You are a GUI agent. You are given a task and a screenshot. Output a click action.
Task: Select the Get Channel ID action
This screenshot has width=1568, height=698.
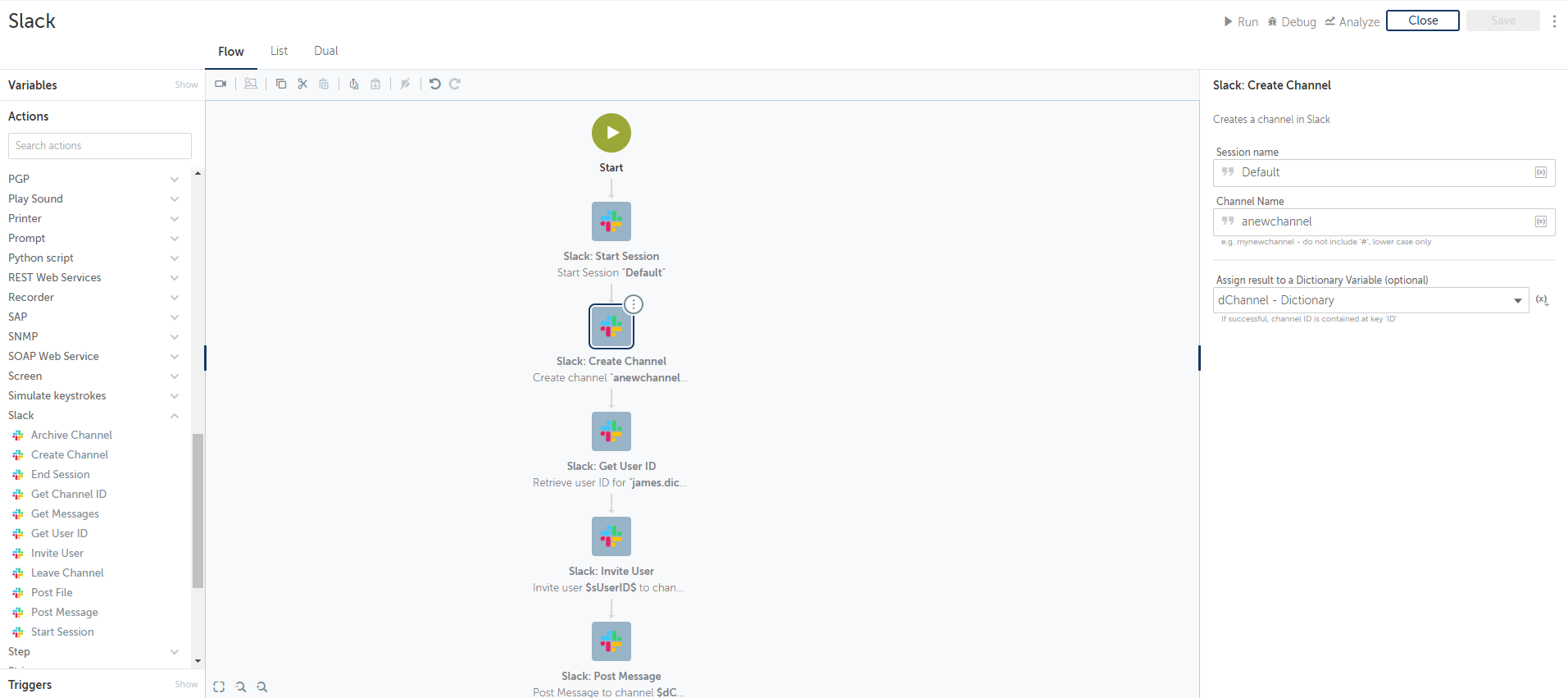click(x=69, y=494)
